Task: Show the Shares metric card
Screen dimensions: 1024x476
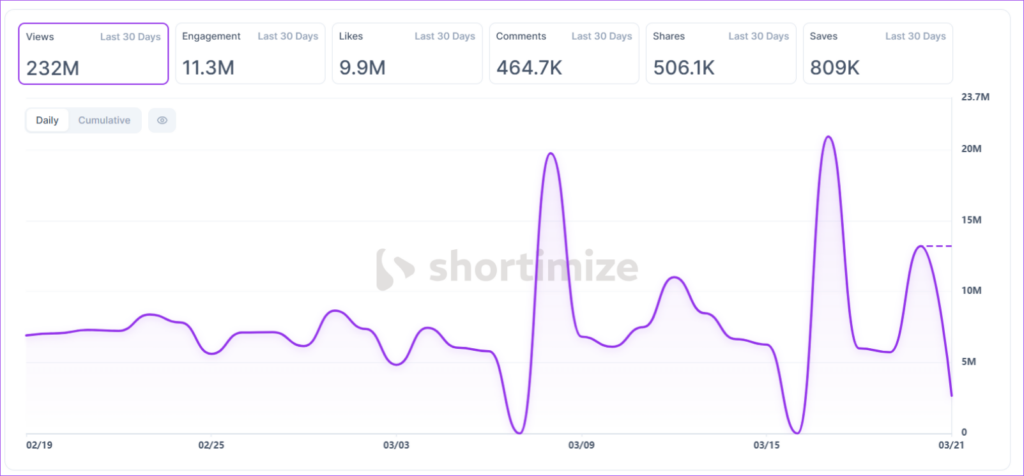Action: (x=720, y=53)
